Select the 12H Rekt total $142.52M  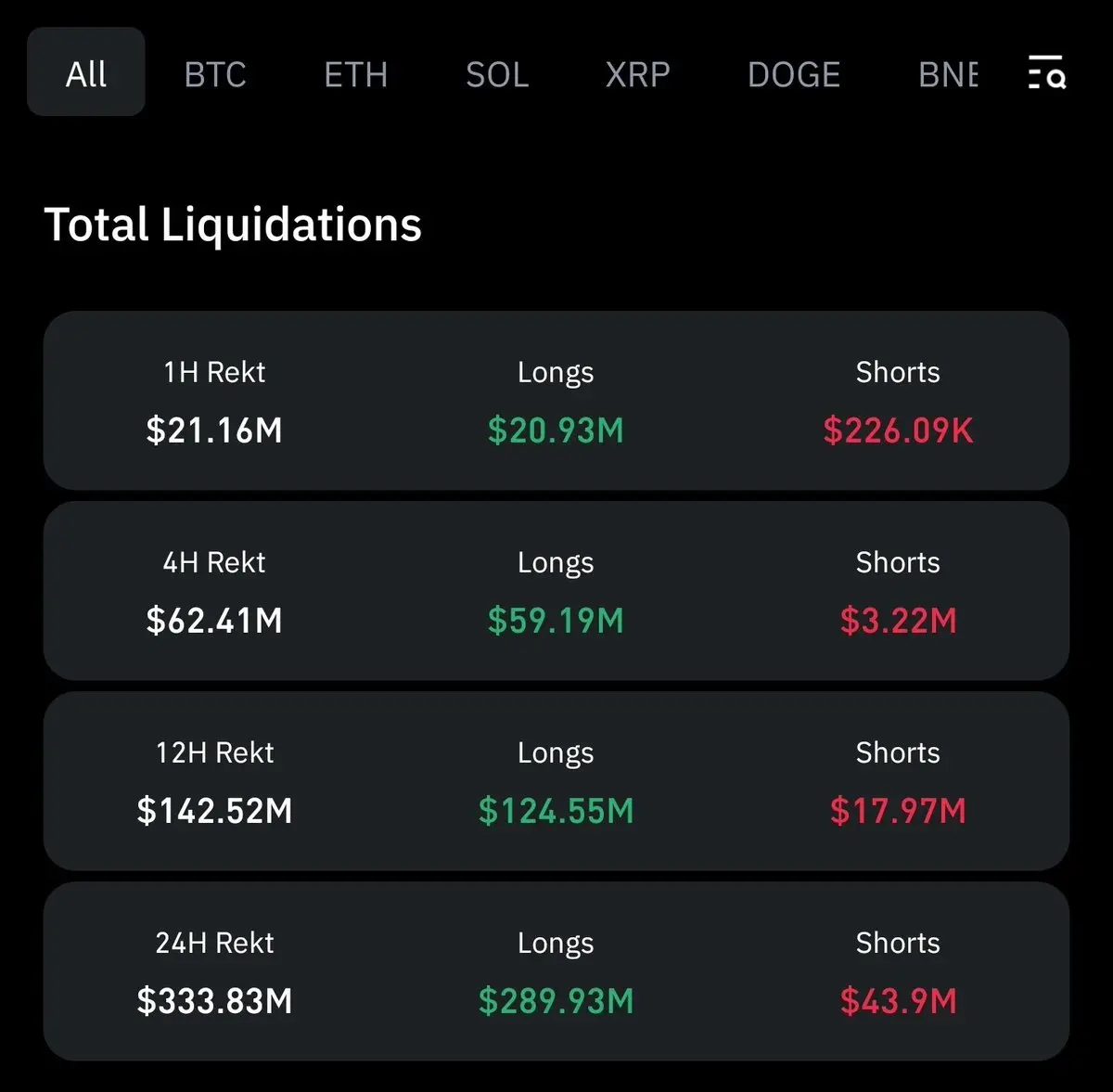pos(214,811)
